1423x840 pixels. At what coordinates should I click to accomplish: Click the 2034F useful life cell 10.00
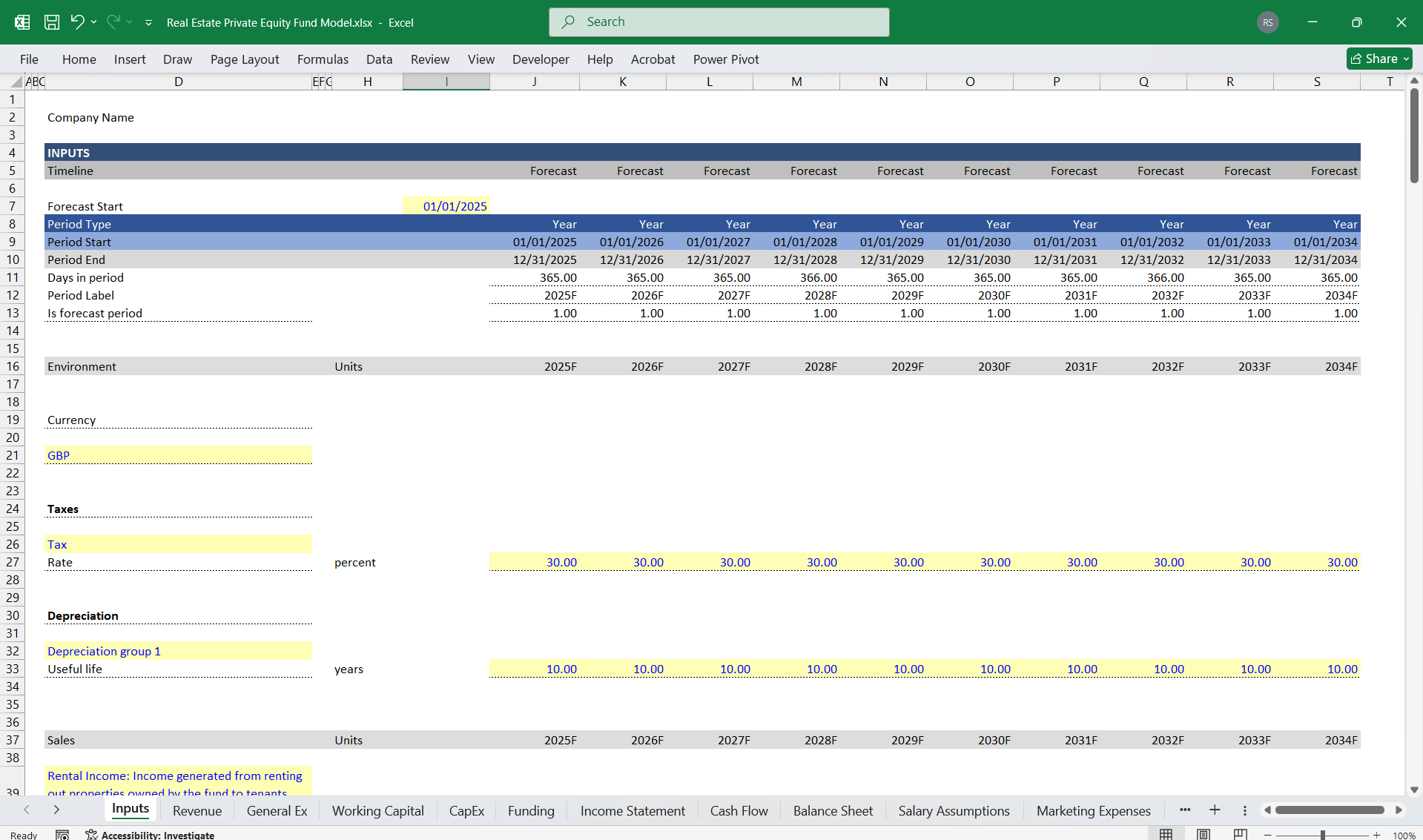pos(1317,669)
